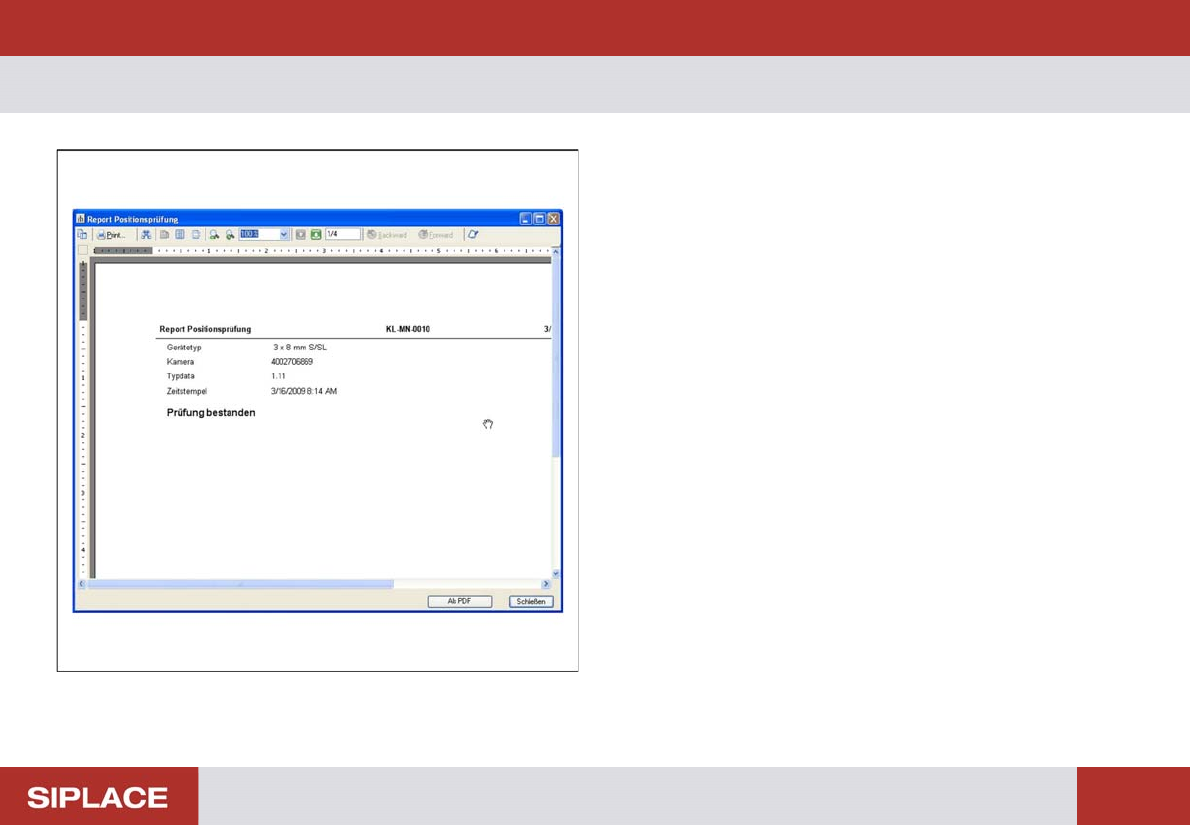The height and width of the screenshot is (825, 1190).
Task: Go to the previous page icon
Action: point(301,235)
